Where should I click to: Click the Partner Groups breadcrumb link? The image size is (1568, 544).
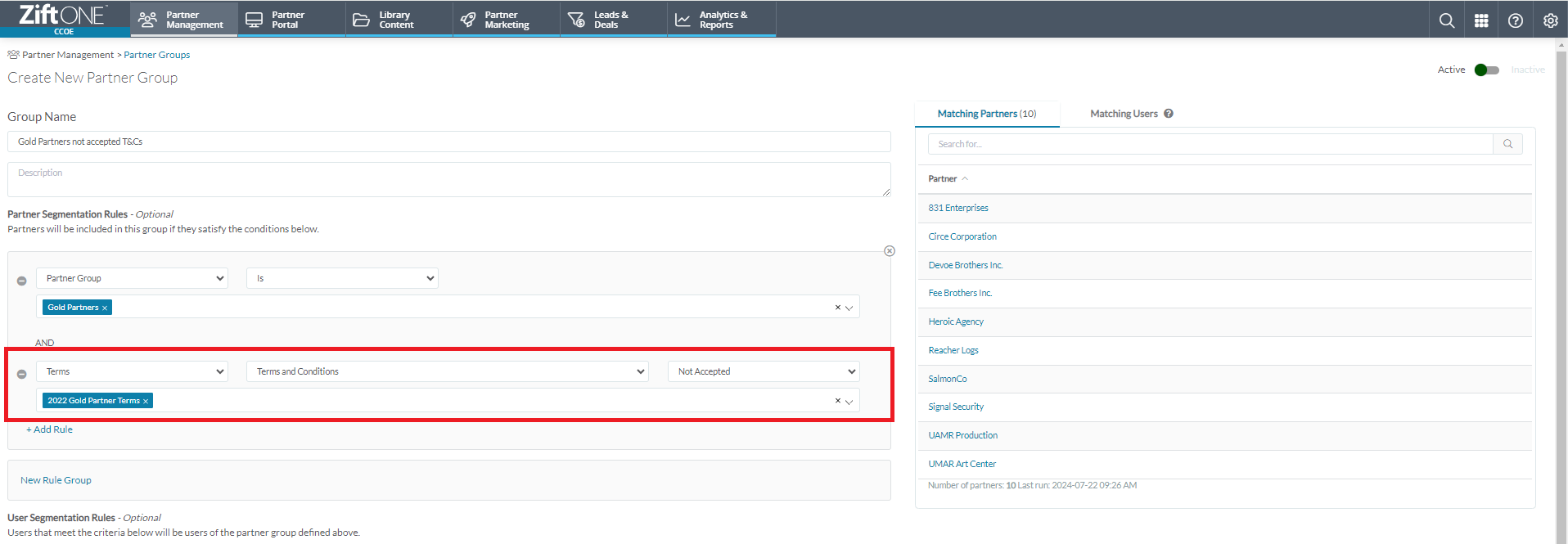156,55
